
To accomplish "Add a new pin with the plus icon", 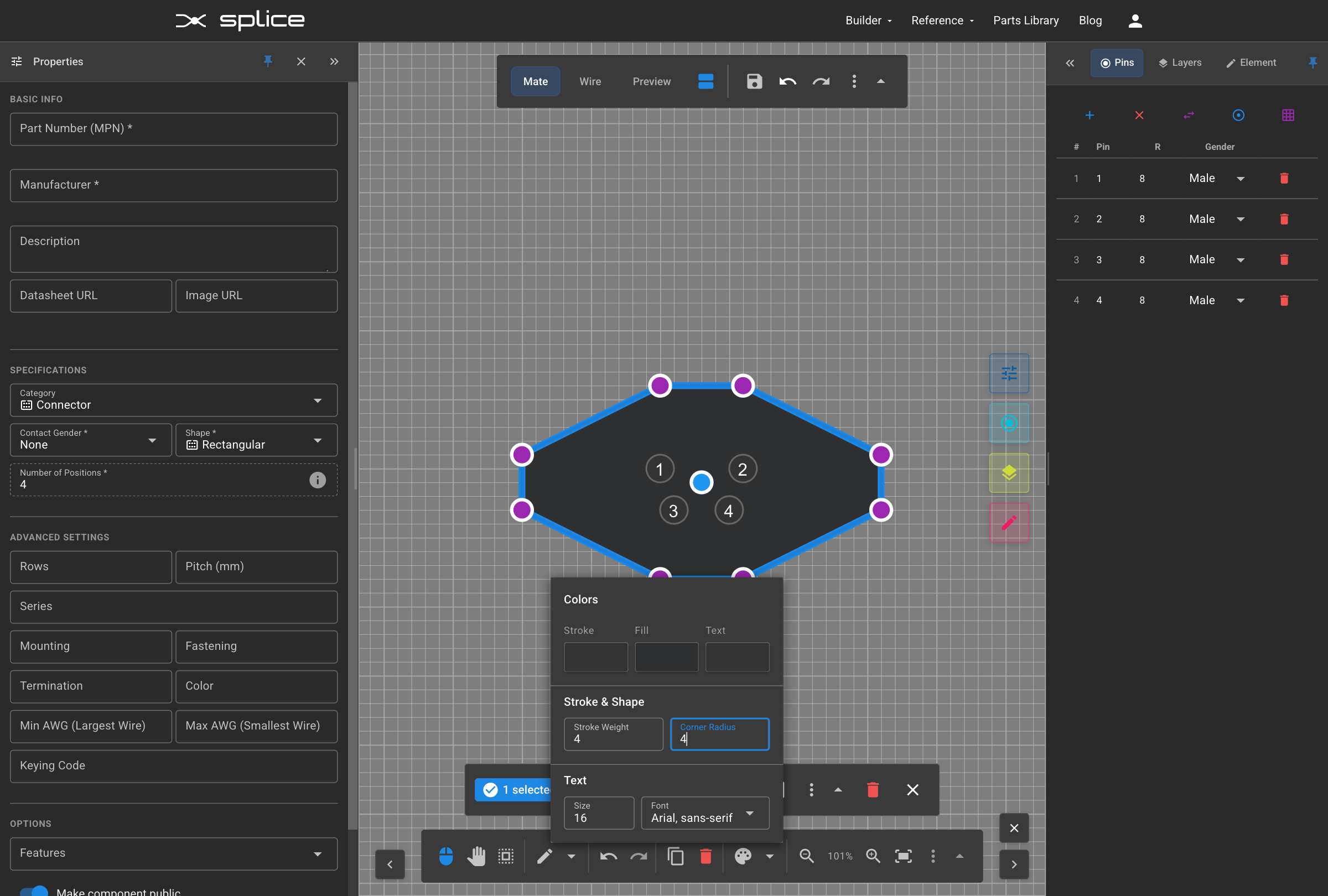I will click(1090, 116).
